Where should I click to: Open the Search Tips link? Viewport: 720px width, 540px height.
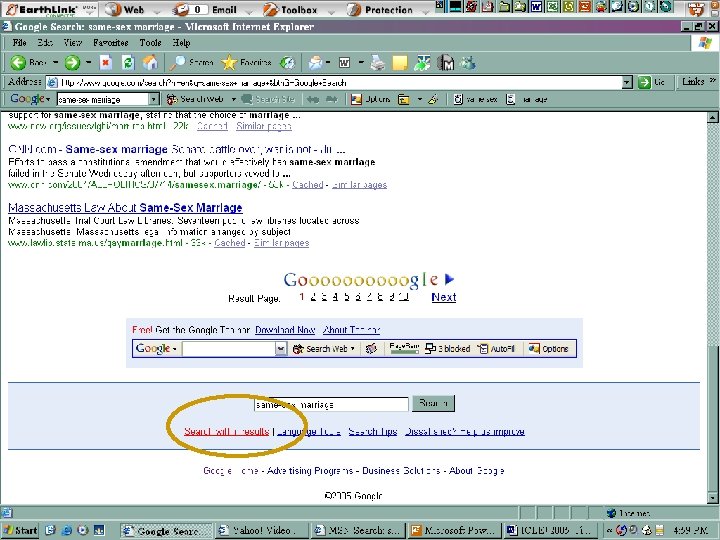(372, 432)
